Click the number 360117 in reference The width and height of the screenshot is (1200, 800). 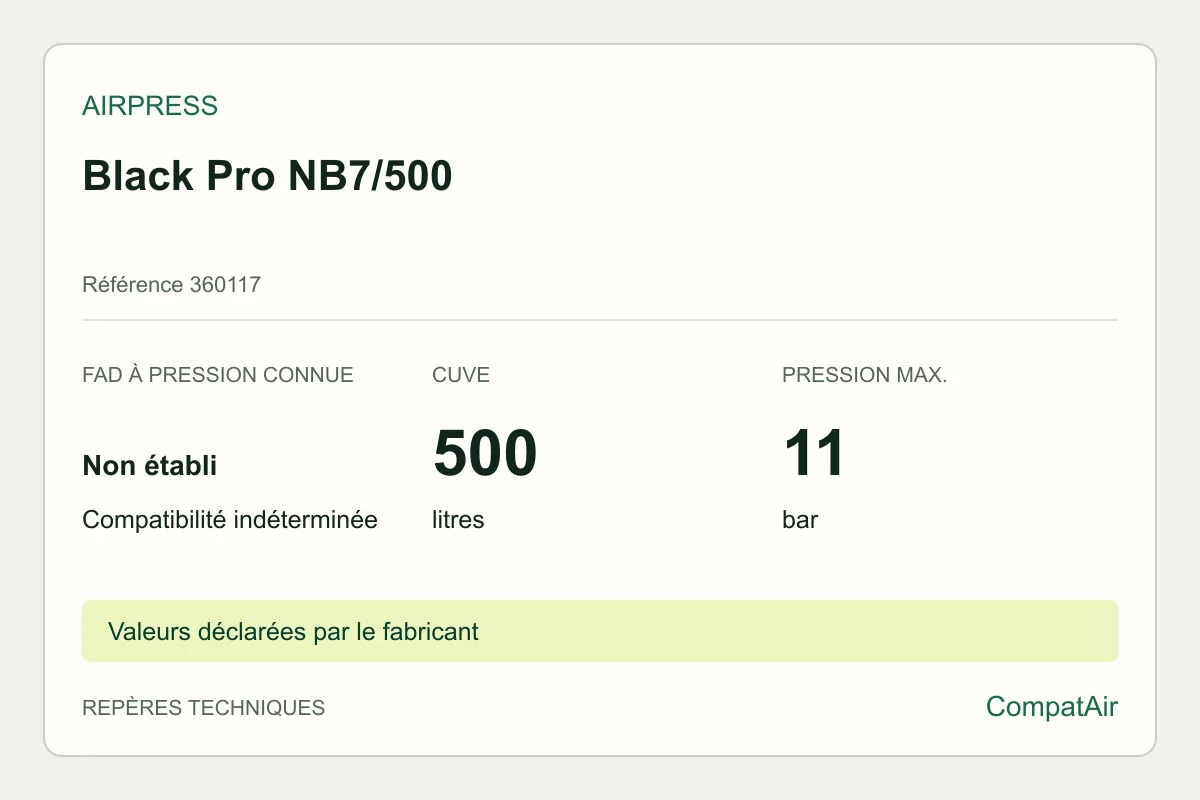[225, 285]
